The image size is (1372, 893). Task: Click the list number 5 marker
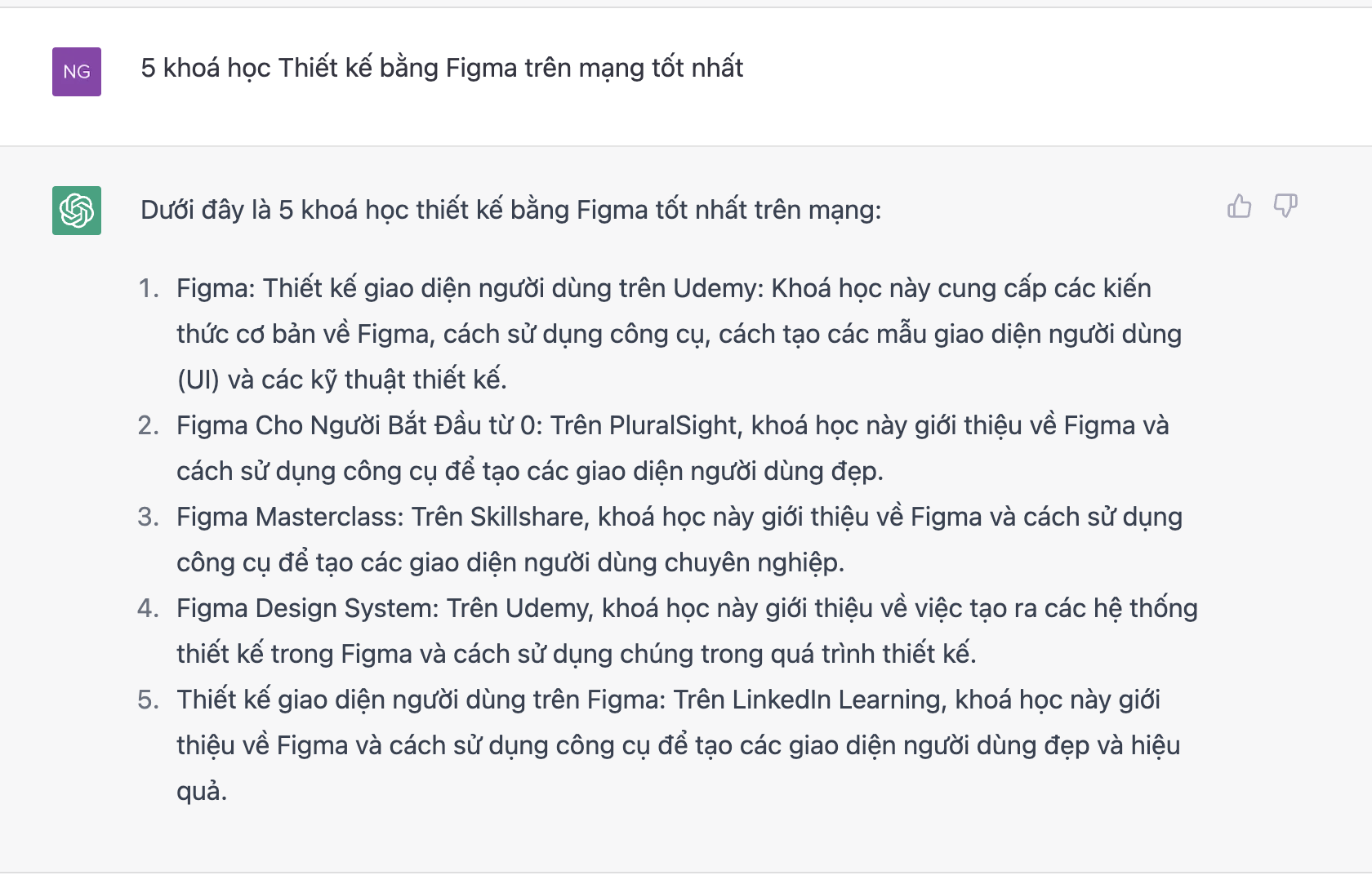click(x=148, y=700)
